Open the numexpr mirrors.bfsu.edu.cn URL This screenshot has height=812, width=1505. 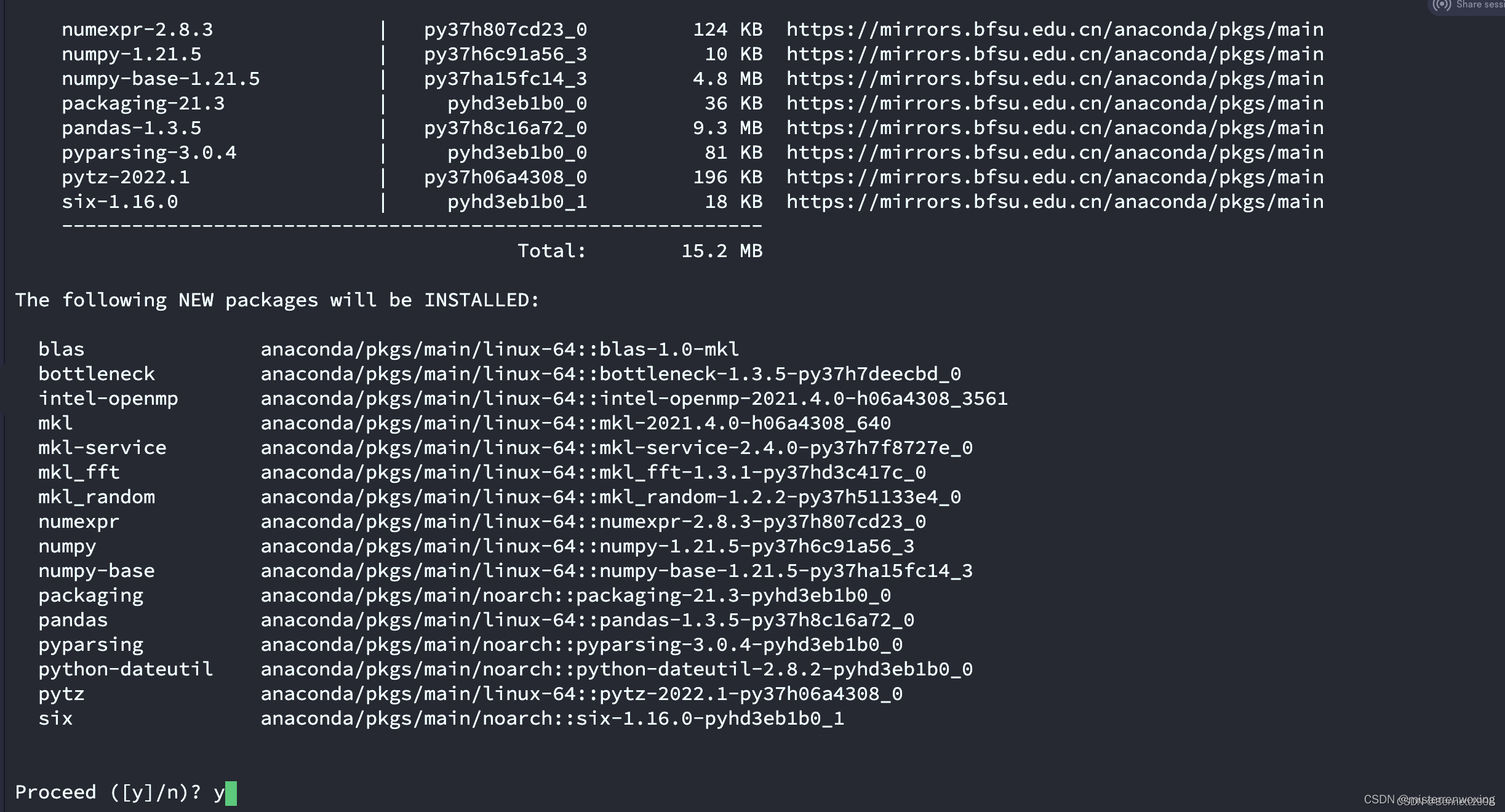1055,30
